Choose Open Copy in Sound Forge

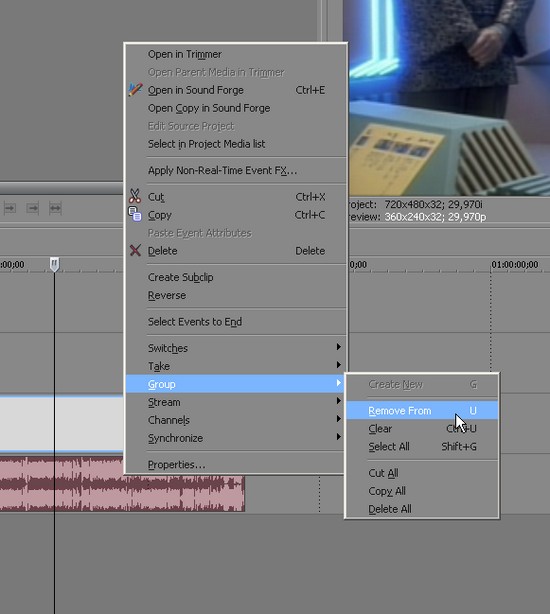(236, 108)
